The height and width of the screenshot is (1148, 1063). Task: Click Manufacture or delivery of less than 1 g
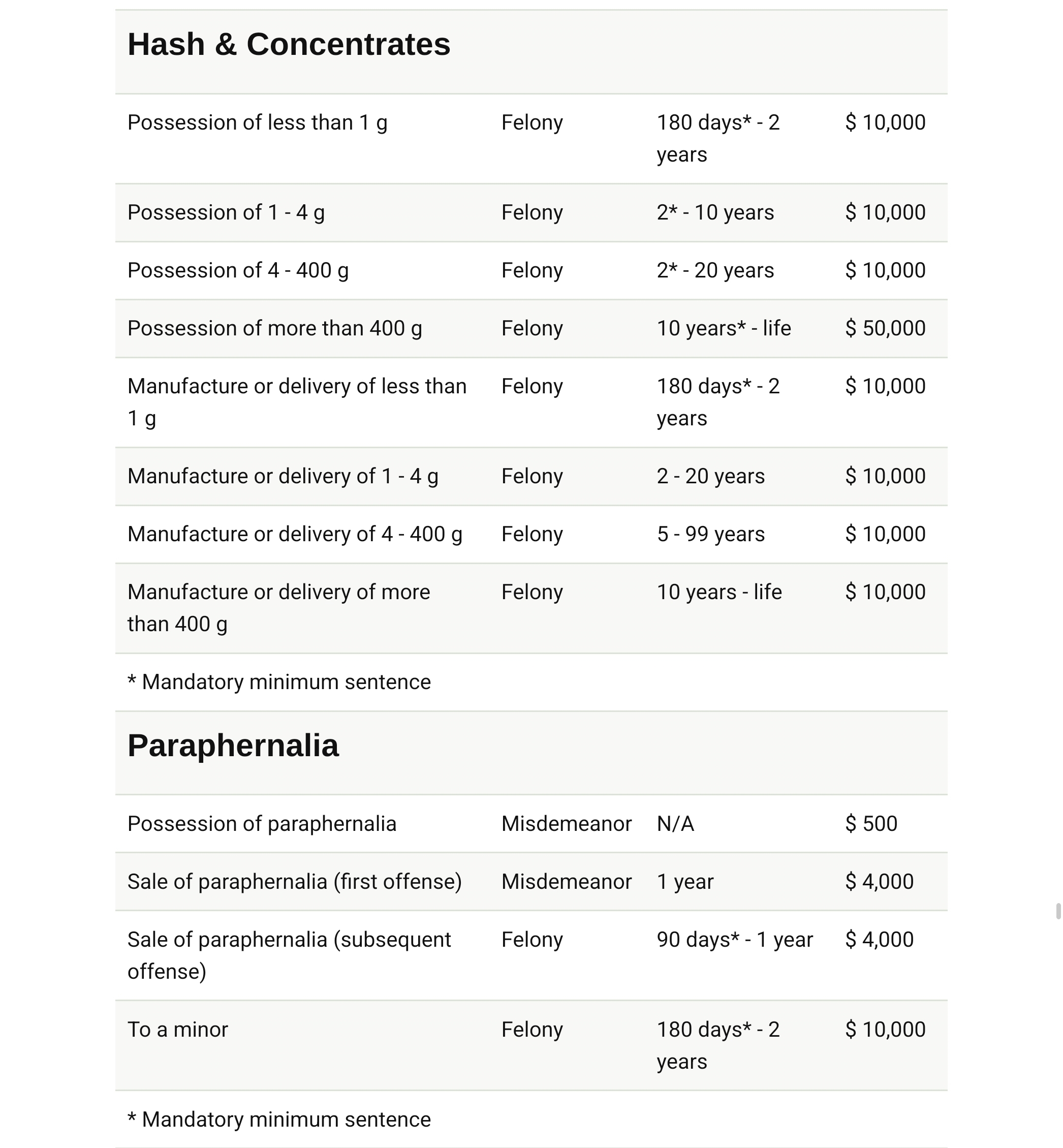click(x=297, y=402)
